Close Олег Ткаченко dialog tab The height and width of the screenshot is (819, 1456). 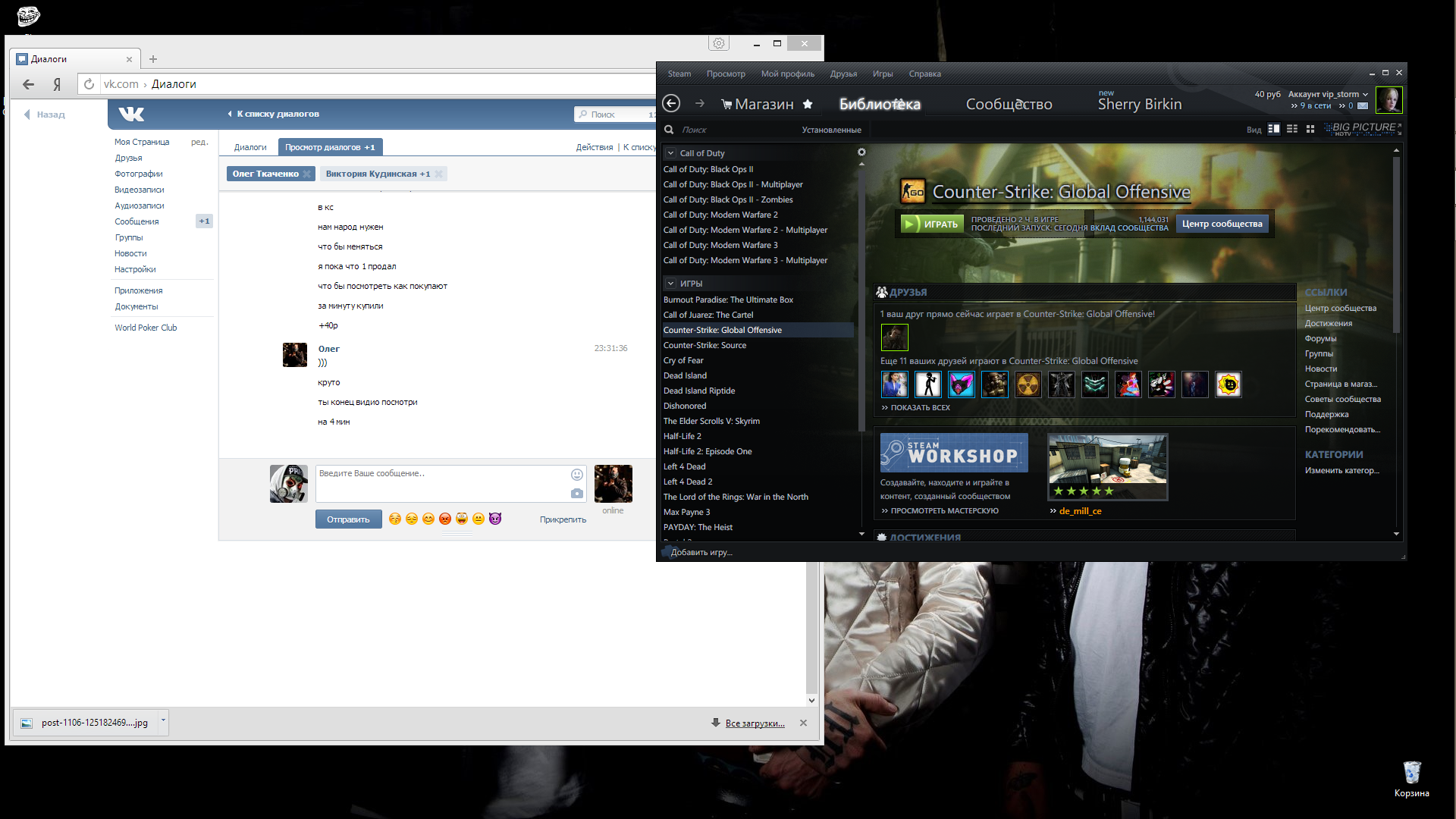tap(306, 174)
